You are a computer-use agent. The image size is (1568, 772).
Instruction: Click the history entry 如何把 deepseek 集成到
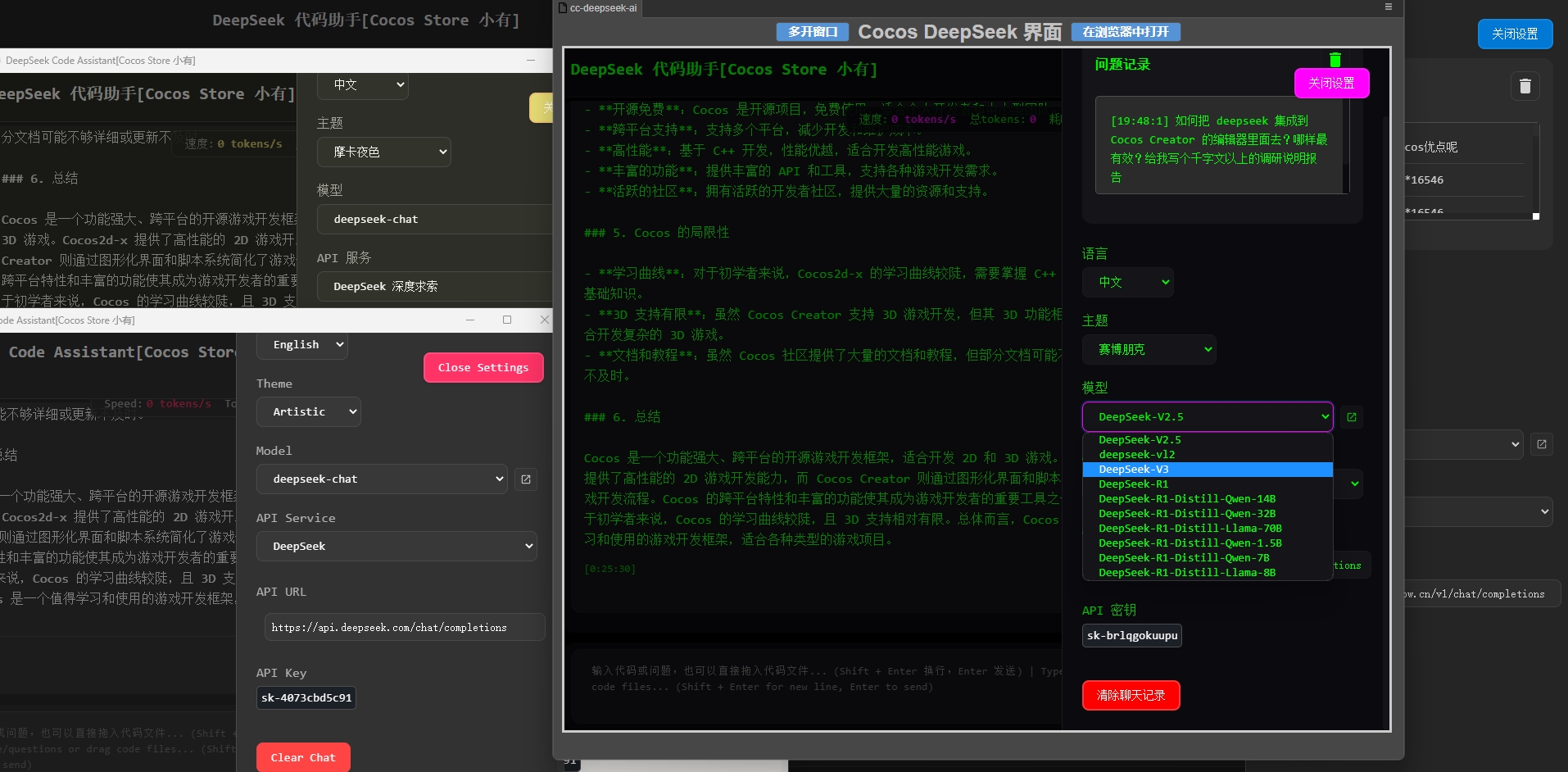(1219, 148)
